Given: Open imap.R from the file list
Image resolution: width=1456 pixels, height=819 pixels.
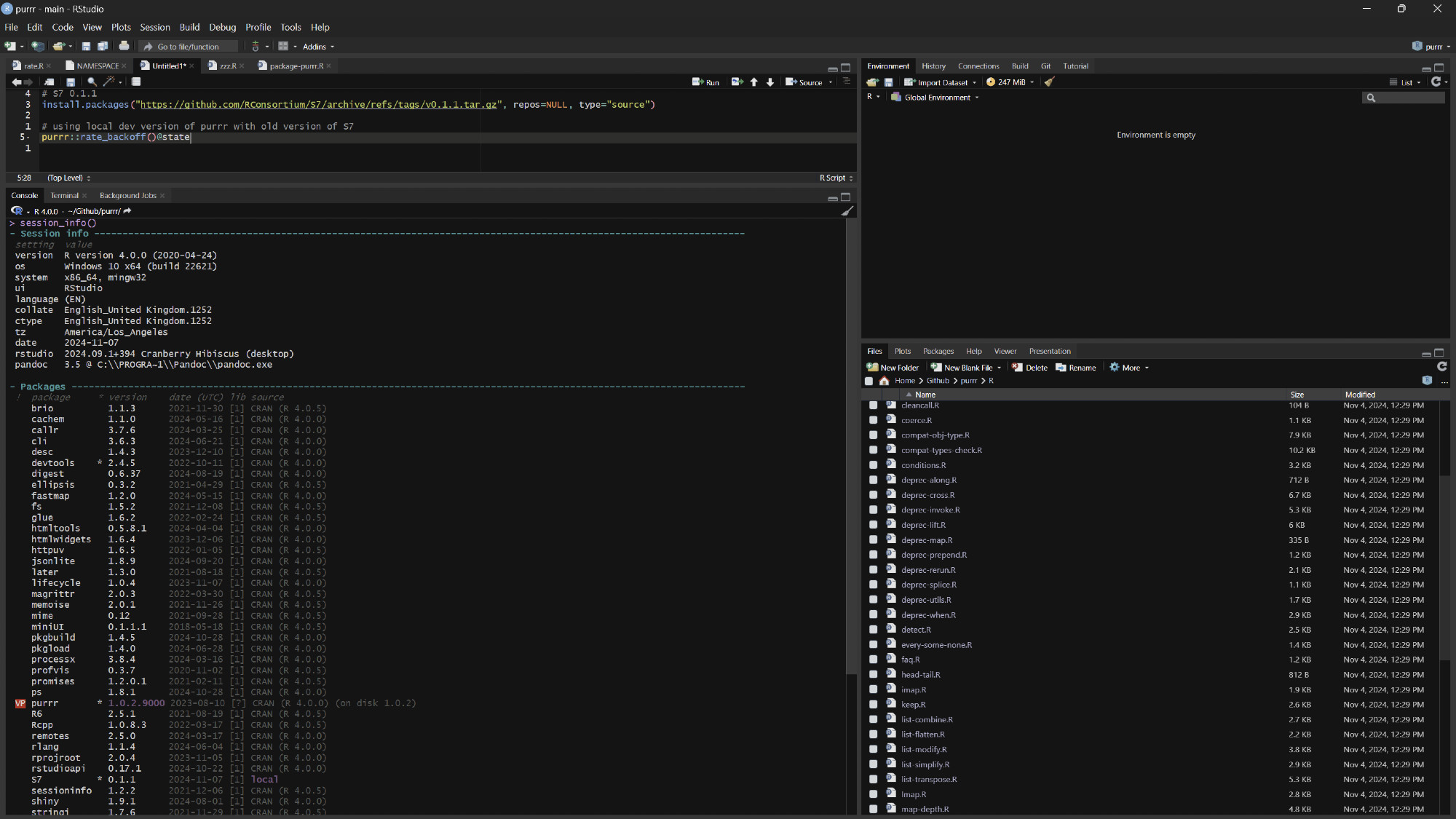Looking at the screenshot, I should 913,690.
